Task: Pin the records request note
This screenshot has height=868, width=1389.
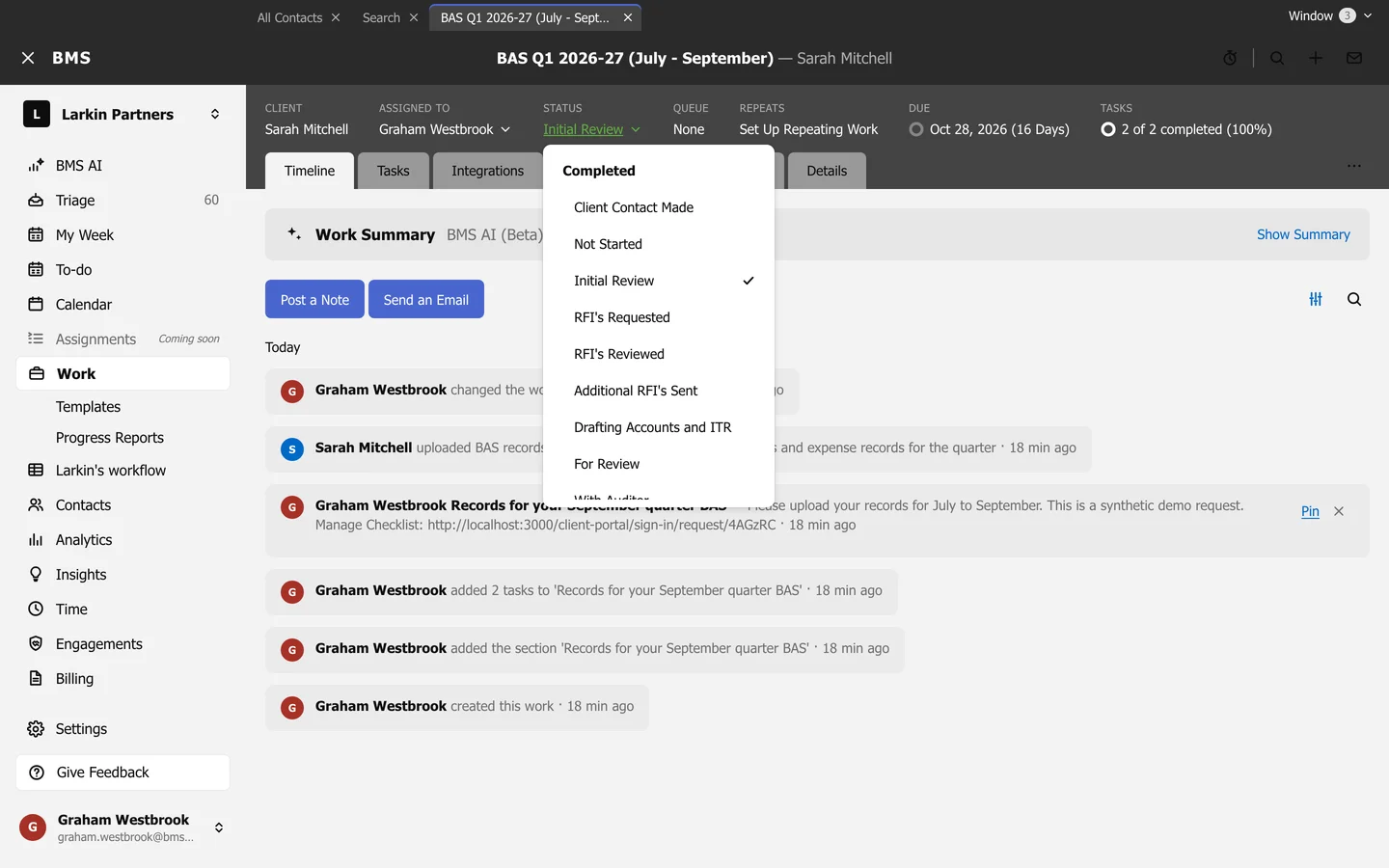Action: pos(1310,511)
